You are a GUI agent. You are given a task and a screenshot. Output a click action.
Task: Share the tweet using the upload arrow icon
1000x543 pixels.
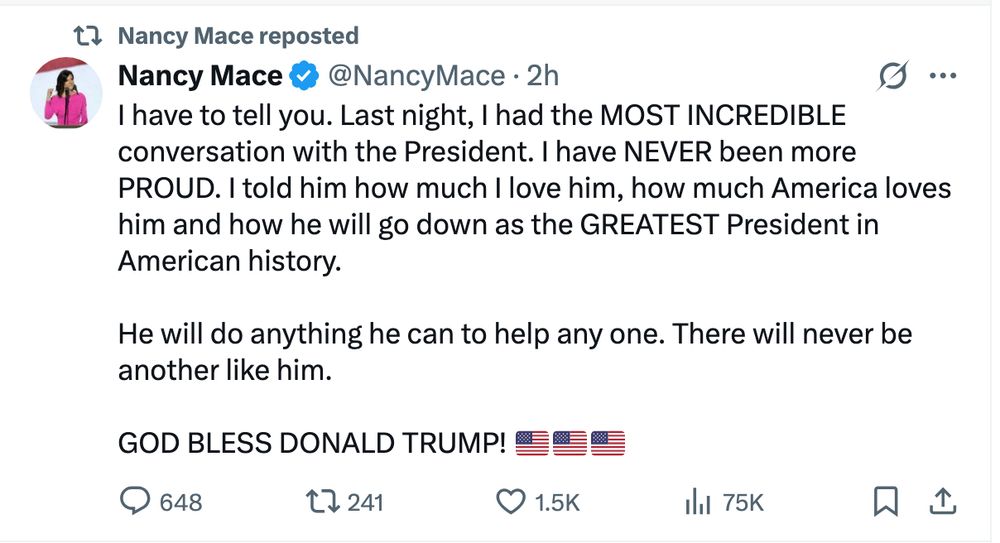[942, 501]
